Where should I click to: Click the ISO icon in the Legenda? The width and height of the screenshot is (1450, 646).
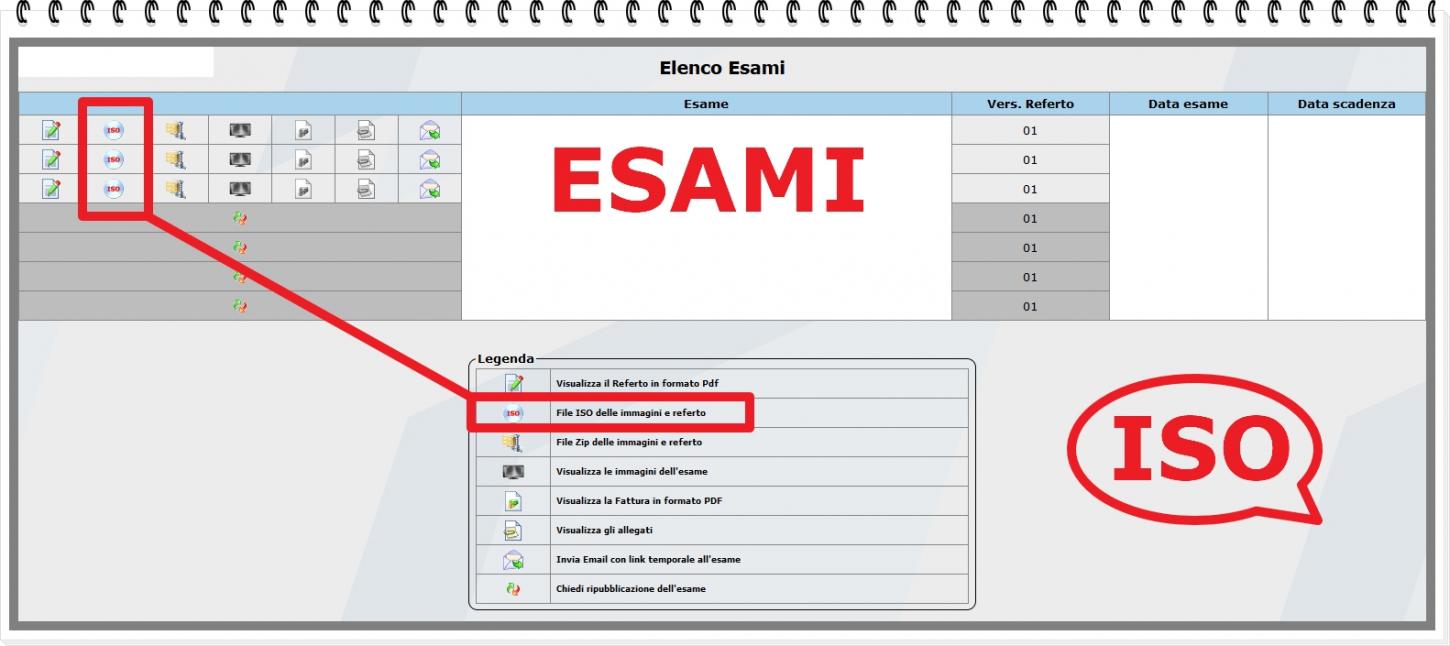point(513,412)
